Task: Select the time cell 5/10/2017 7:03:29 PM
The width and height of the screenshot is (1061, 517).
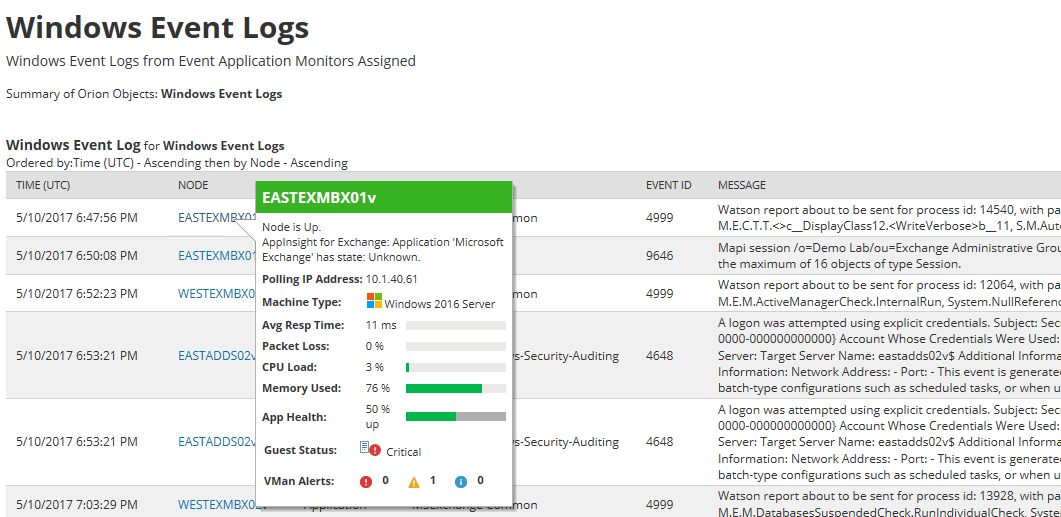Action: [x=77, y=504]
